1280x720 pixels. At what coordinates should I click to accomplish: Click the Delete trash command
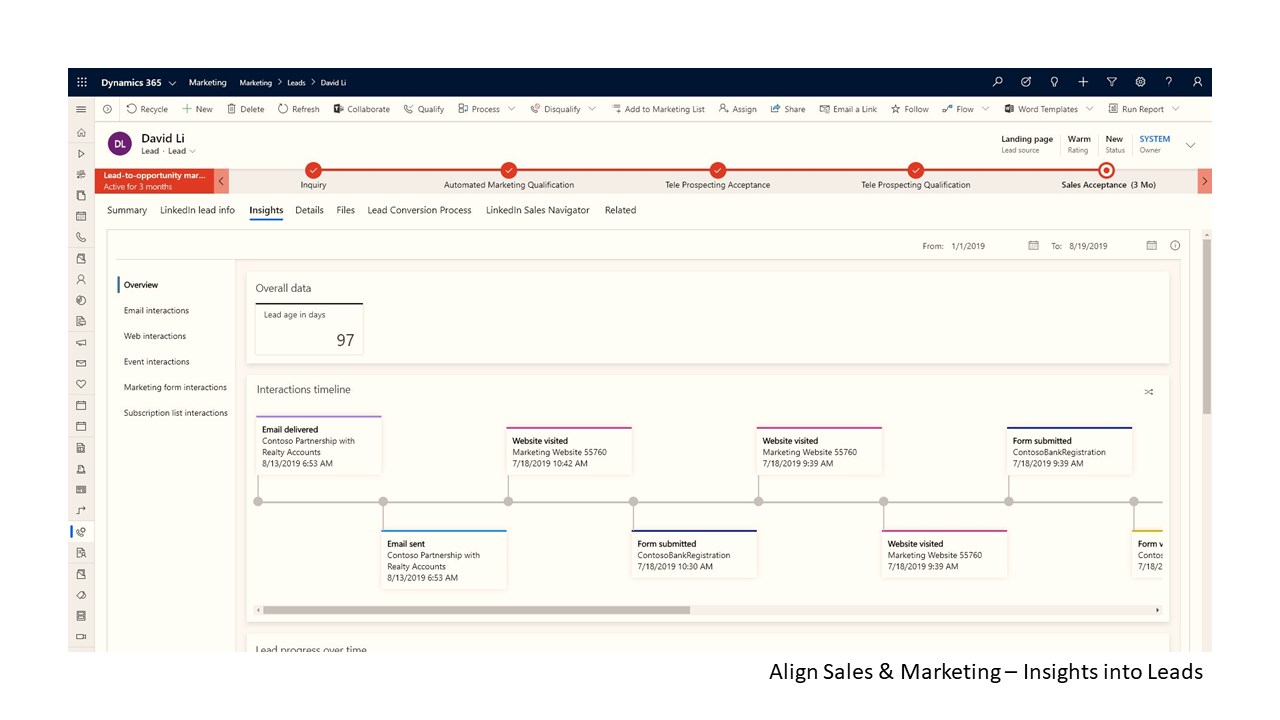[246, 109]
